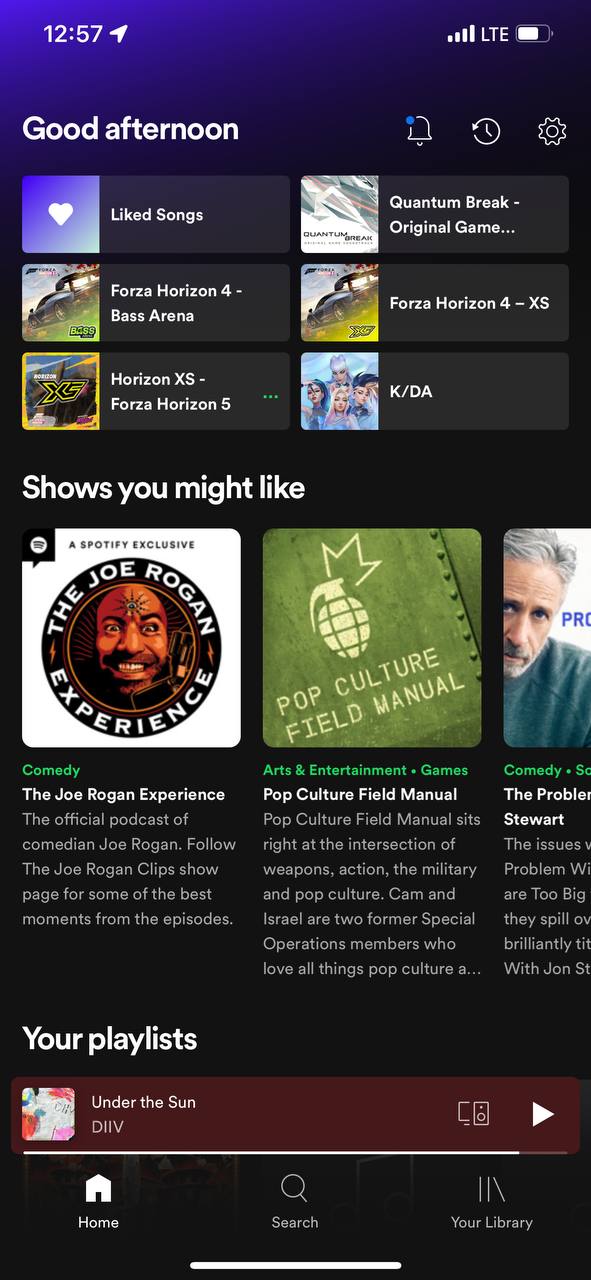Tap the 12:57 clock in status bar
Image resolution: width=591 pixels, height=1280 pixels.
pos(73,34)
